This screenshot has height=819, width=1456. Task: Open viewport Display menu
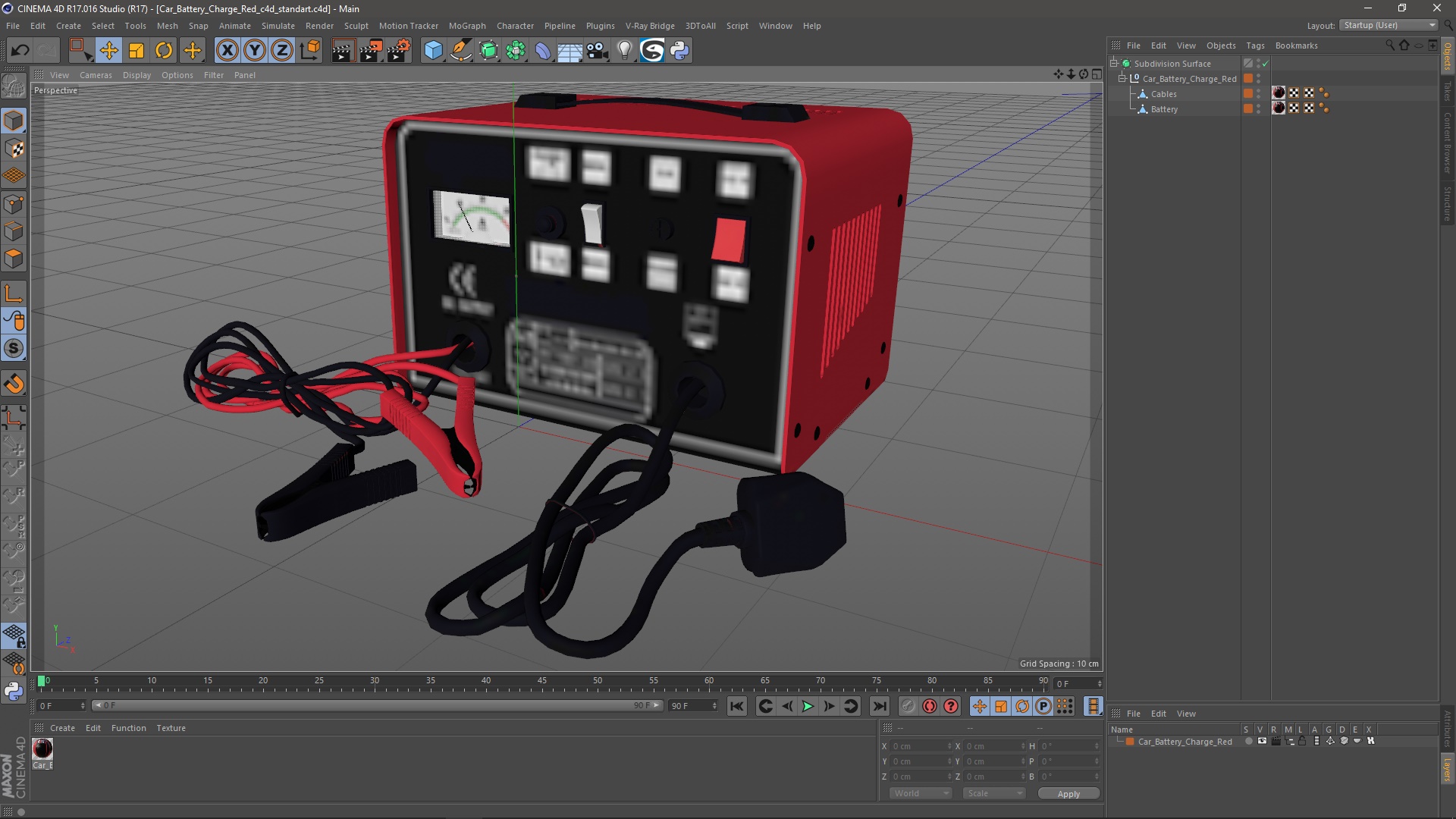(x=136, y=75)
